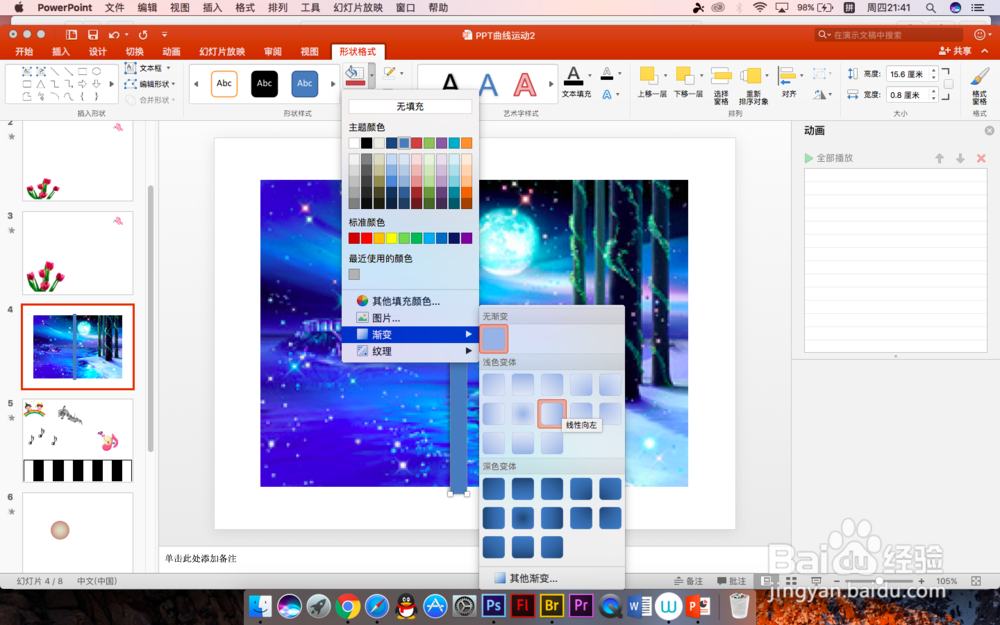Increase the 高度 height stepper
The image size is (1000, 625).
(x=934, y=71)
